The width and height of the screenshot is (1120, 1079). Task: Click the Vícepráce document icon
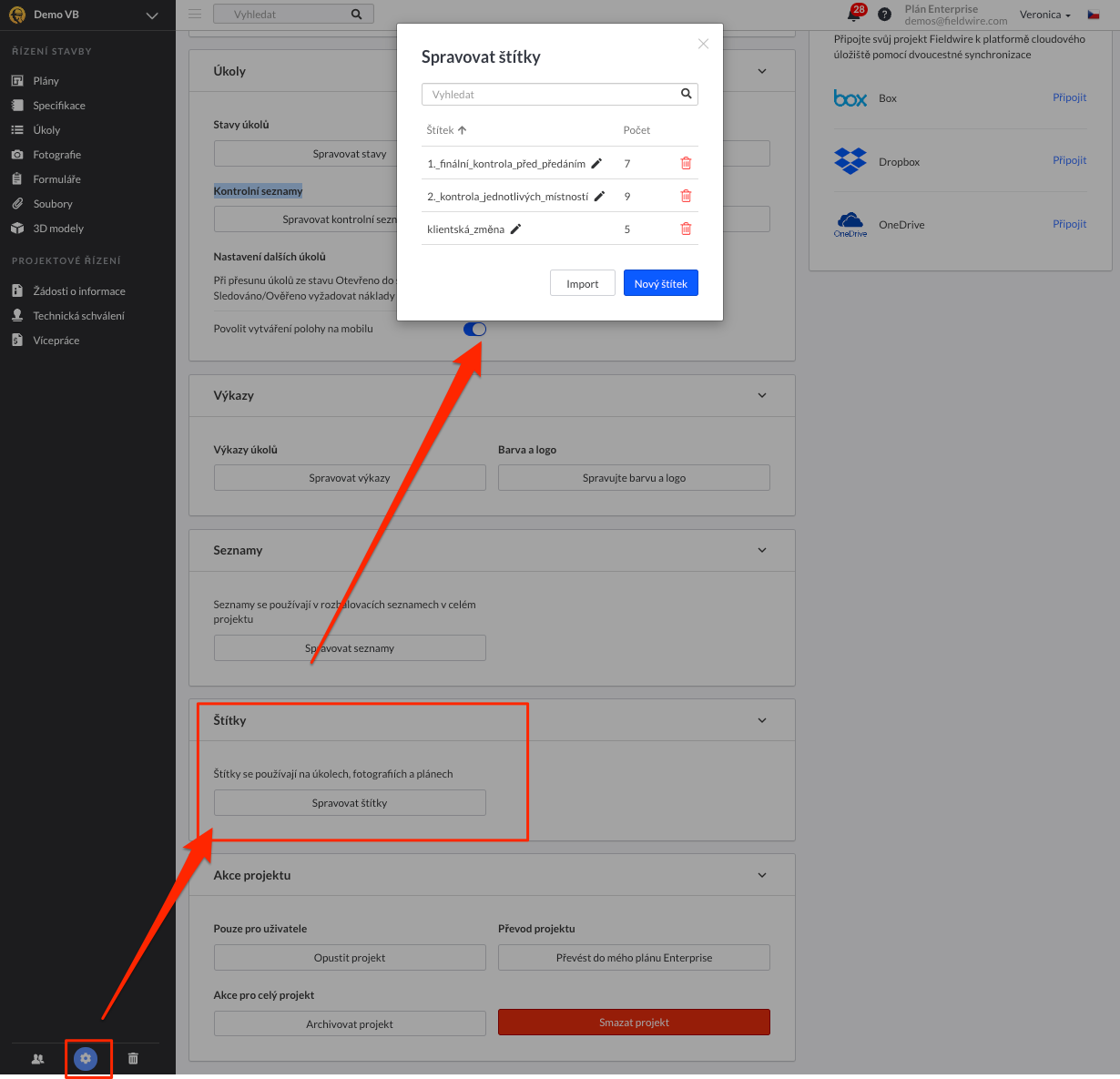17,341
